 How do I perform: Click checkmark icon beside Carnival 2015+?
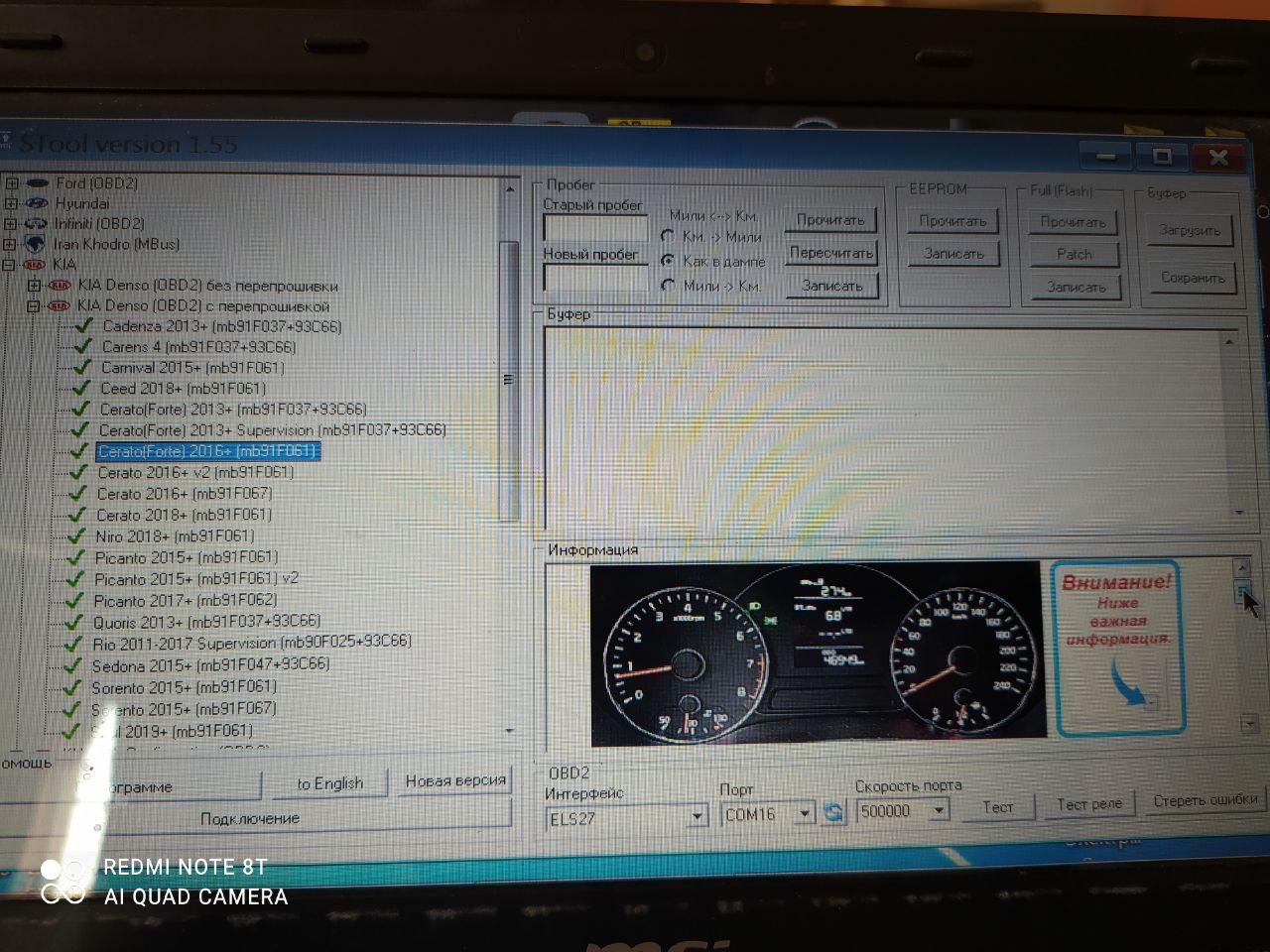point(81,367)
